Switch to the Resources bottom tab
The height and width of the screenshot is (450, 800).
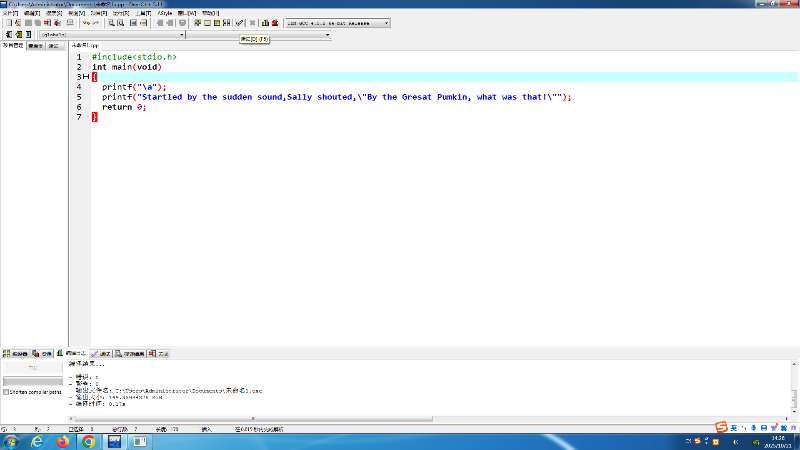click(x=42, y=353)
